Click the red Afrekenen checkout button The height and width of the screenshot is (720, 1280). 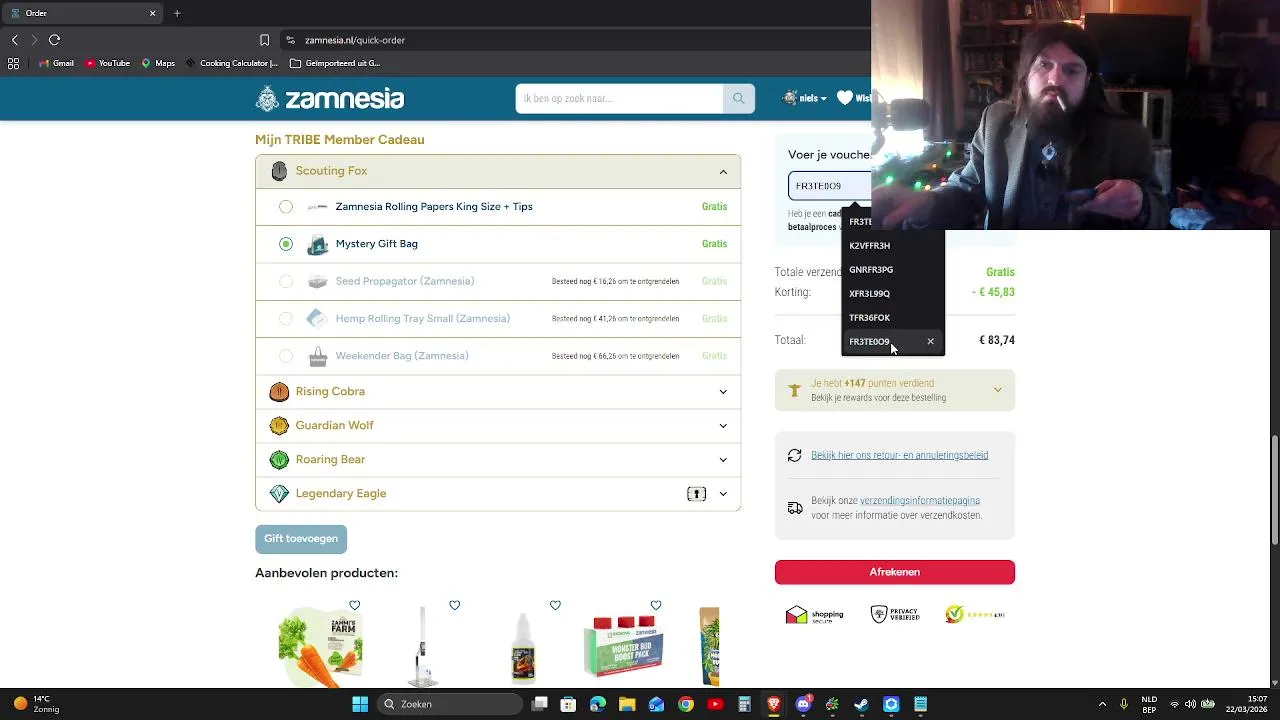895,572
